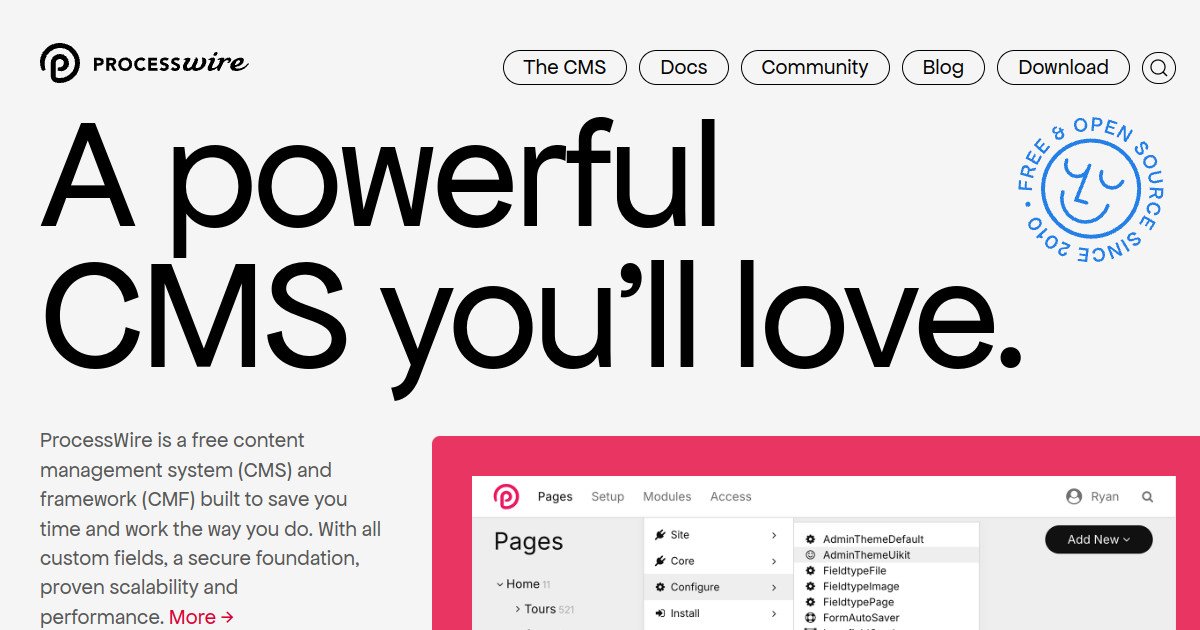This screenshot has height=630, width=1200.
Task: Go to the Docs navigation item
Action: click(684, 68)
